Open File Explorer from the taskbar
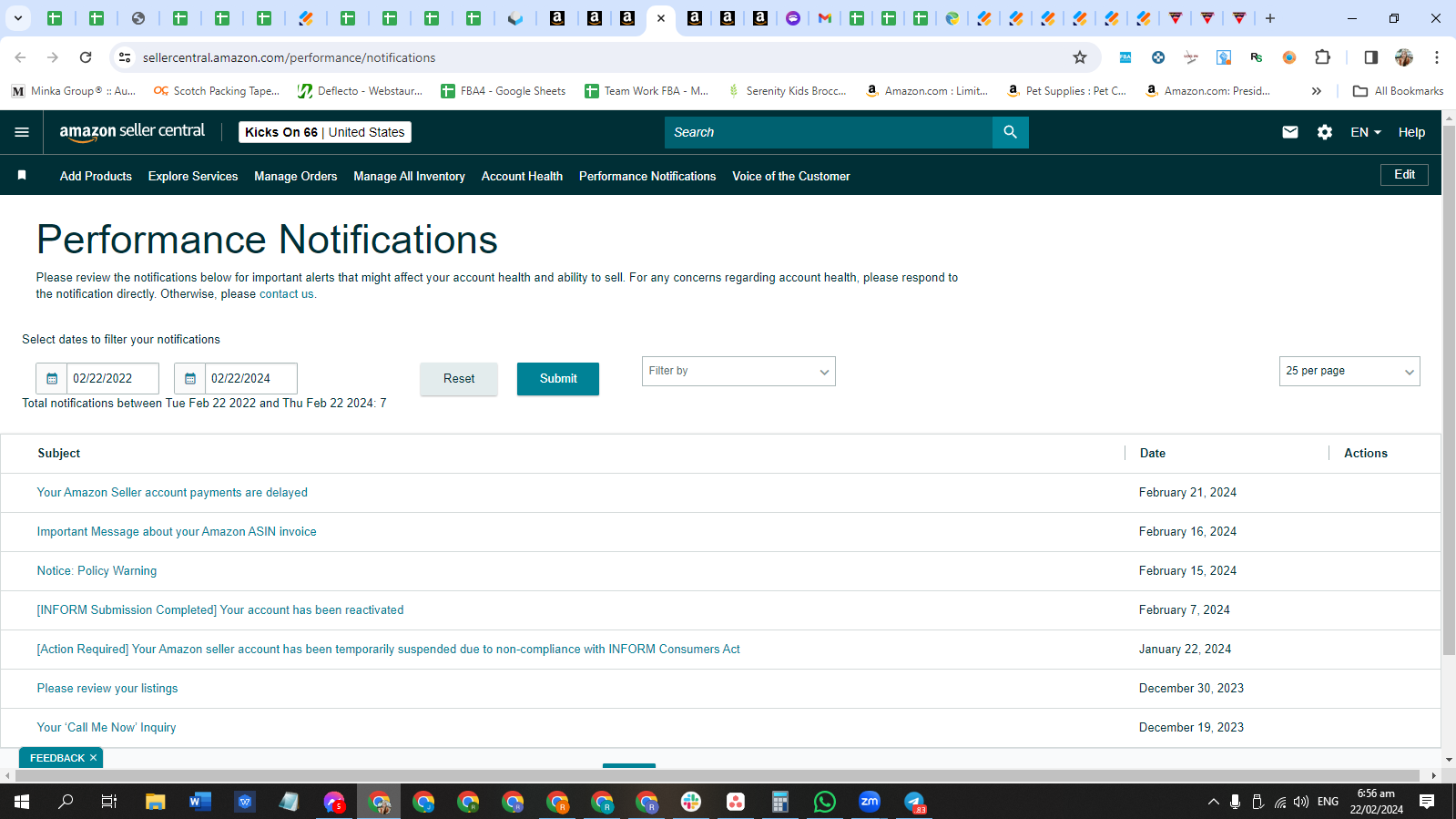Viewport: 1456px width, 819px height. 156,802
